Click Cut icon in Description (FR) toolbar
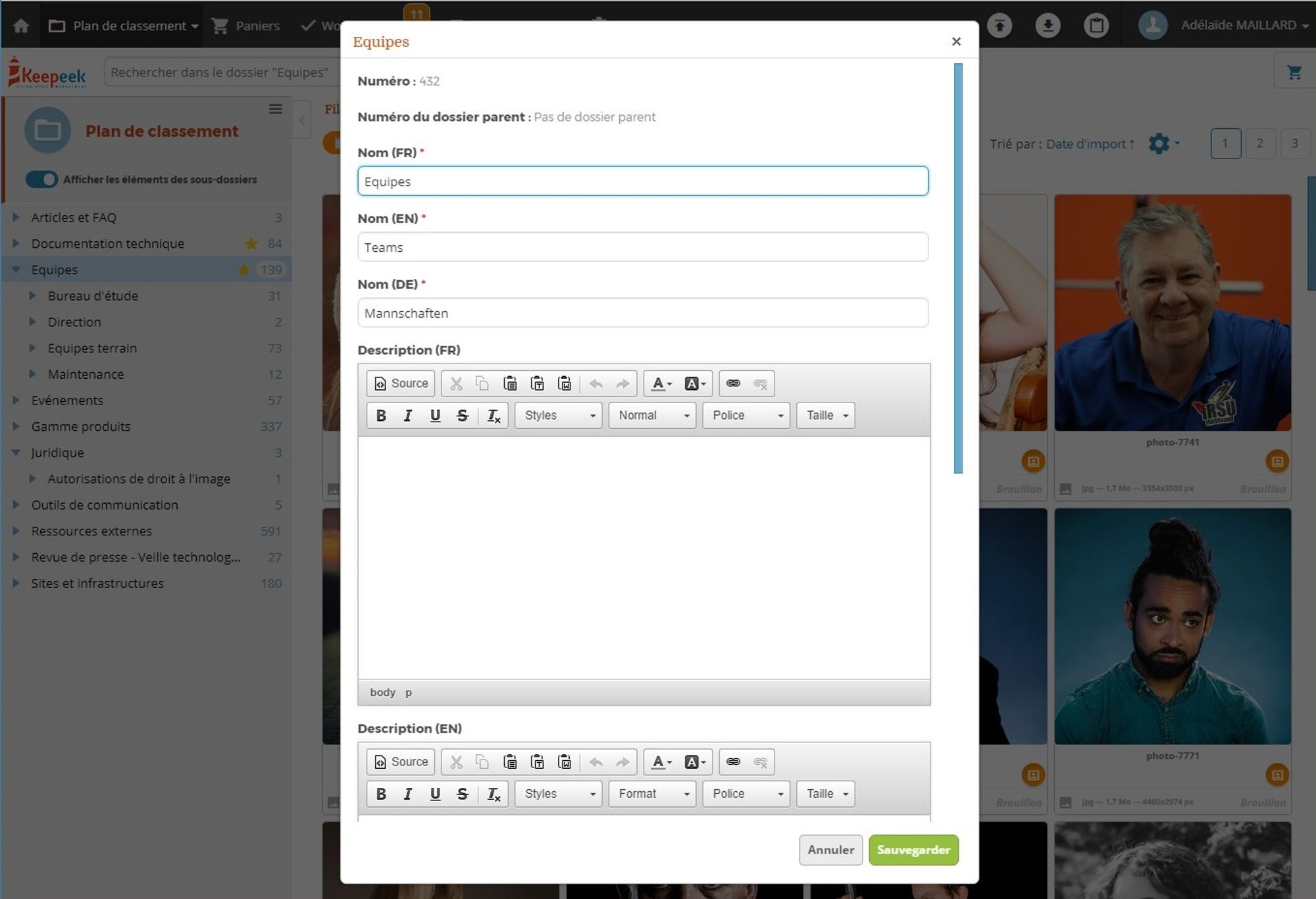1316x899 pixels. pyautogui.click(x=456, y=383)
